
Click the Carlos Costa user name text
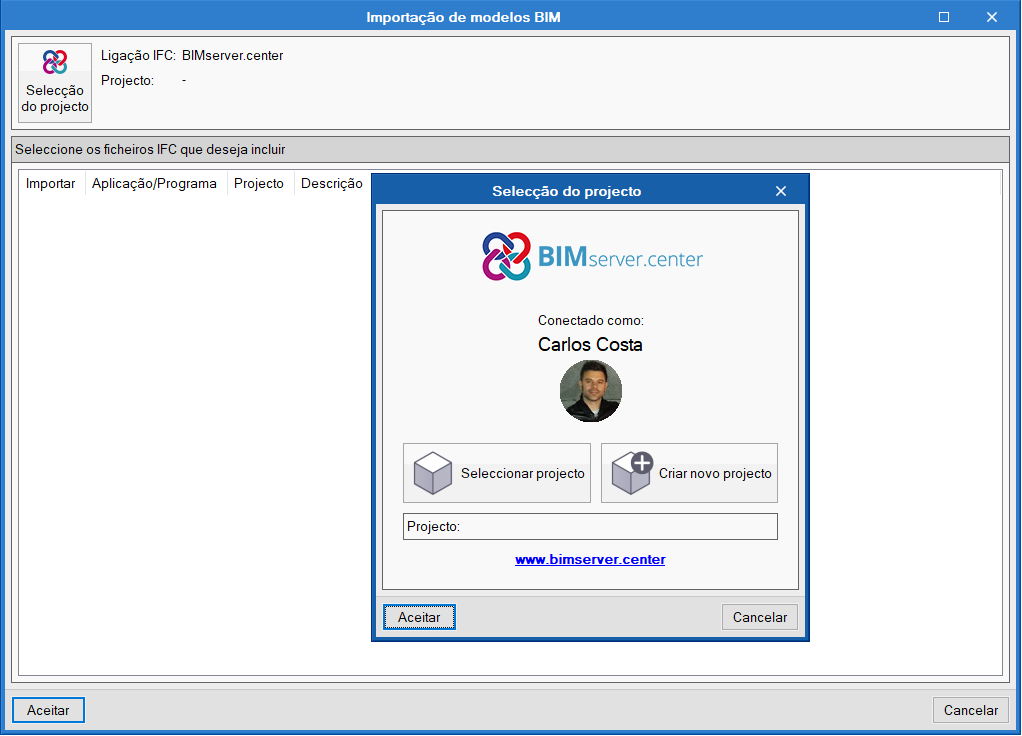590,344
